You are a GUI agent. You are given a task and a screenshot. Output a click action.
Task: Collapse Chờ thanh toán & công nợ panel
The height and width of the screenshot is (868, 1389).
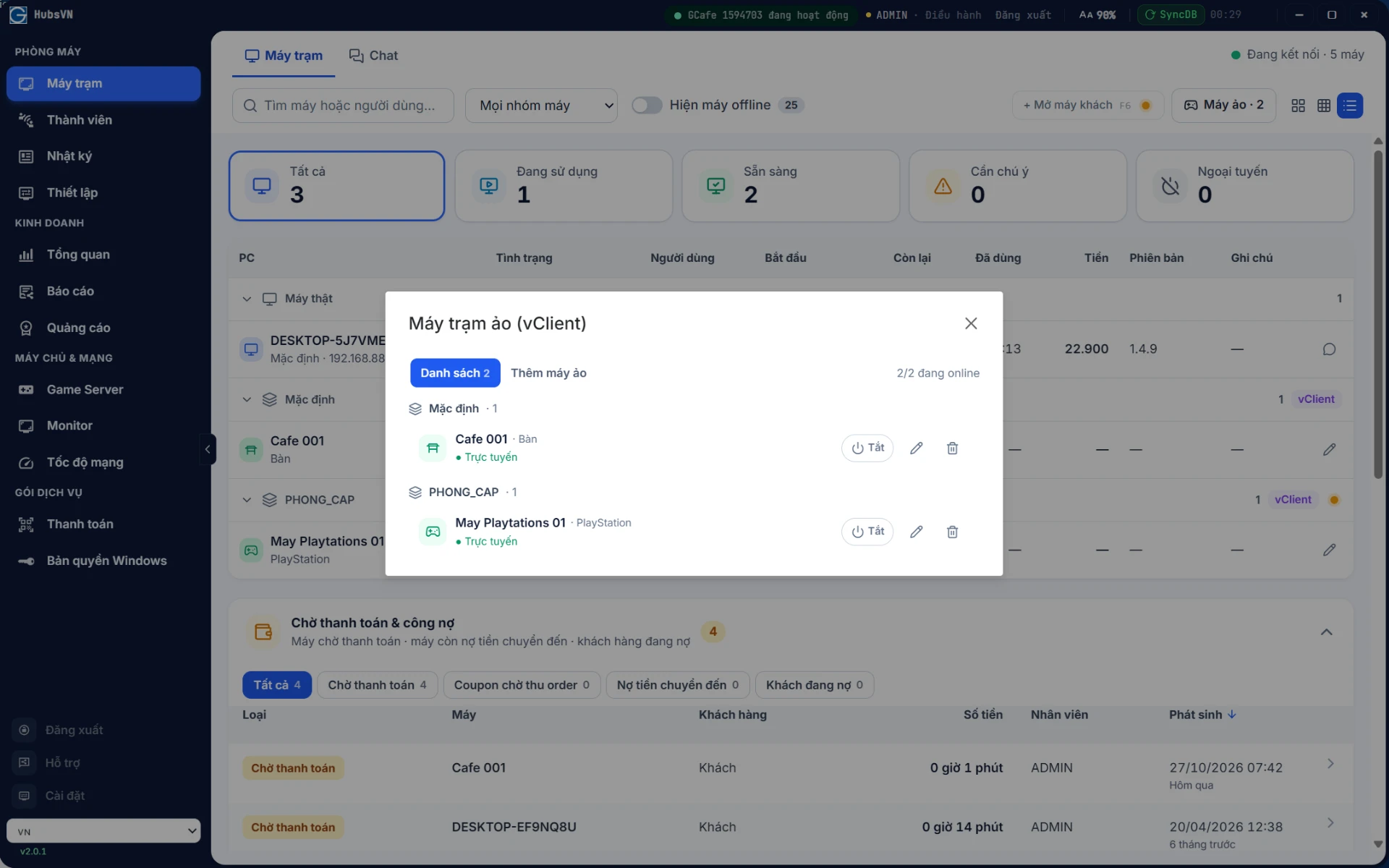[1326, 632]
